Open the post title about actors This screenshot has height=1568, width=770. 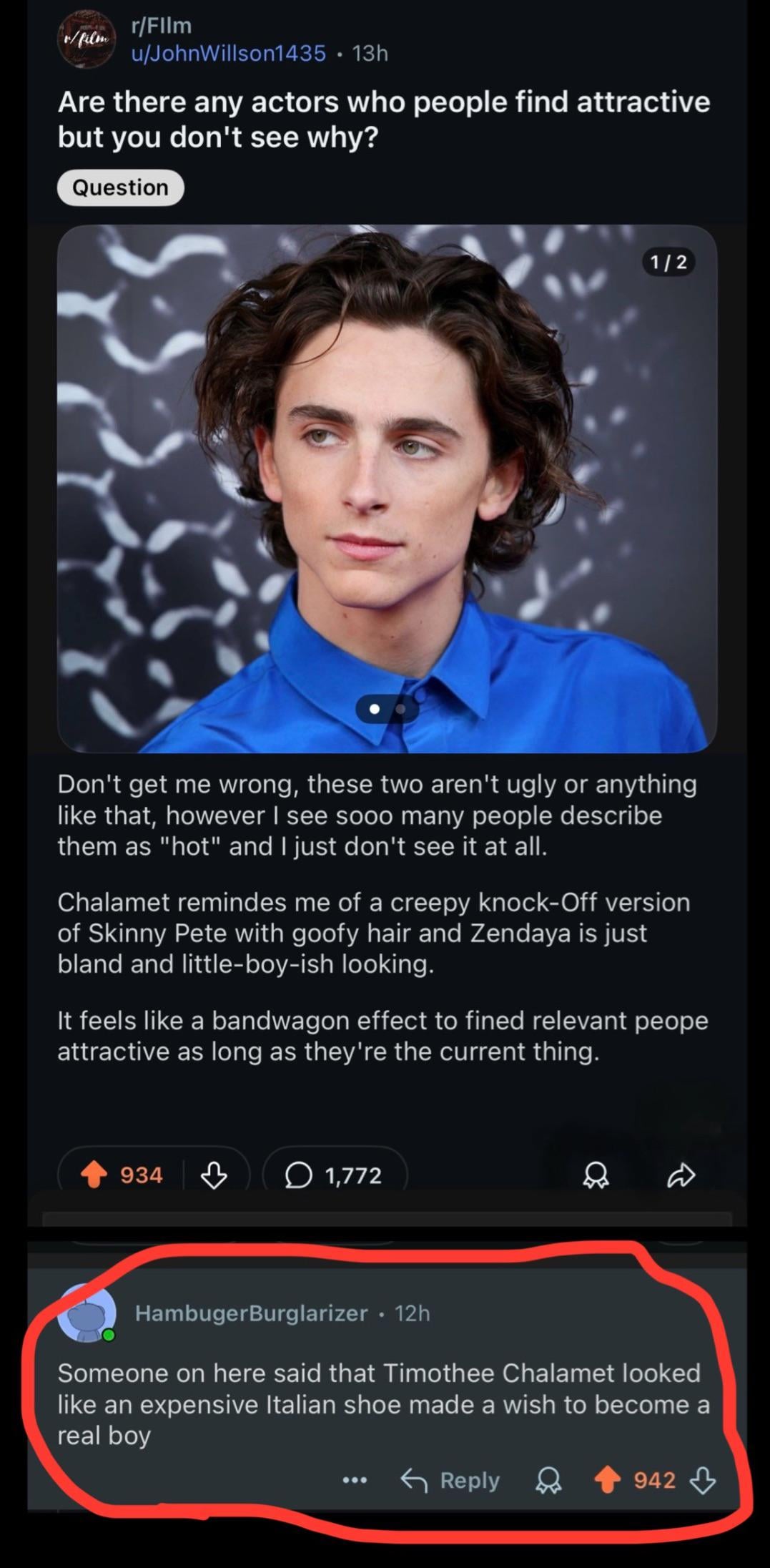click(384, 119)
